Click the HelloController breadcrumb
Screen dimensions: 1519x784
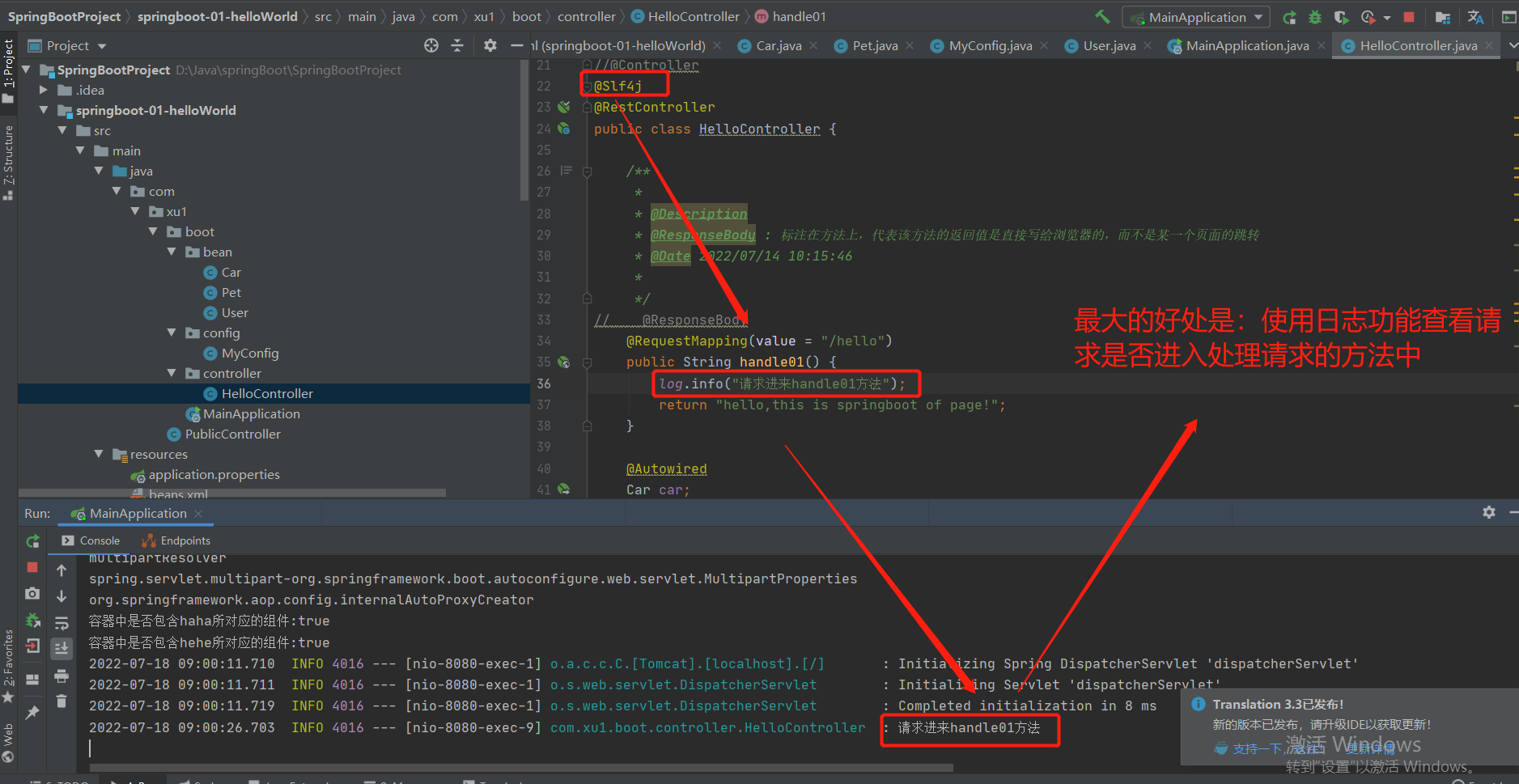click(x=685, y=16)
